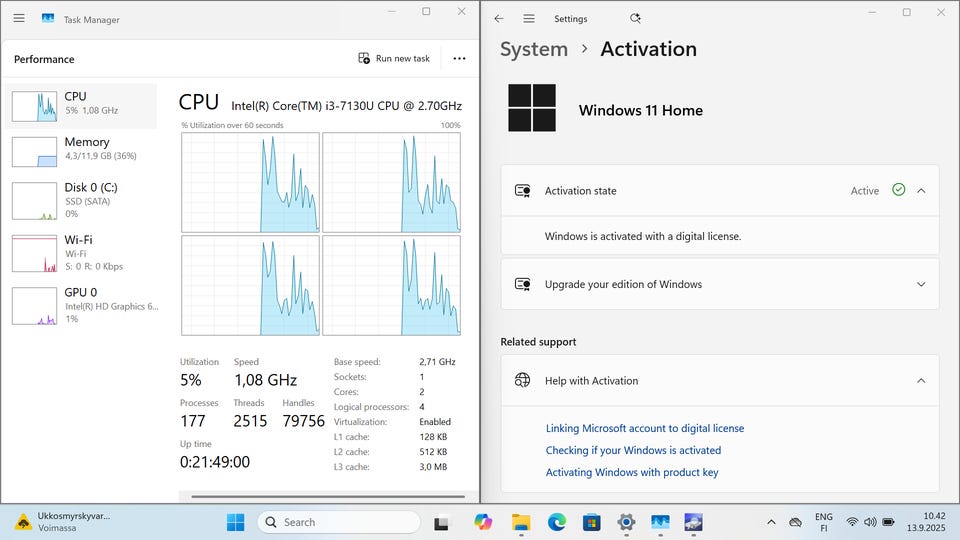Image resolution: width=960 pixels, height=540 pixels.
Task: Click the Intel Core i3-7130U CPU name
Action: 347,106
